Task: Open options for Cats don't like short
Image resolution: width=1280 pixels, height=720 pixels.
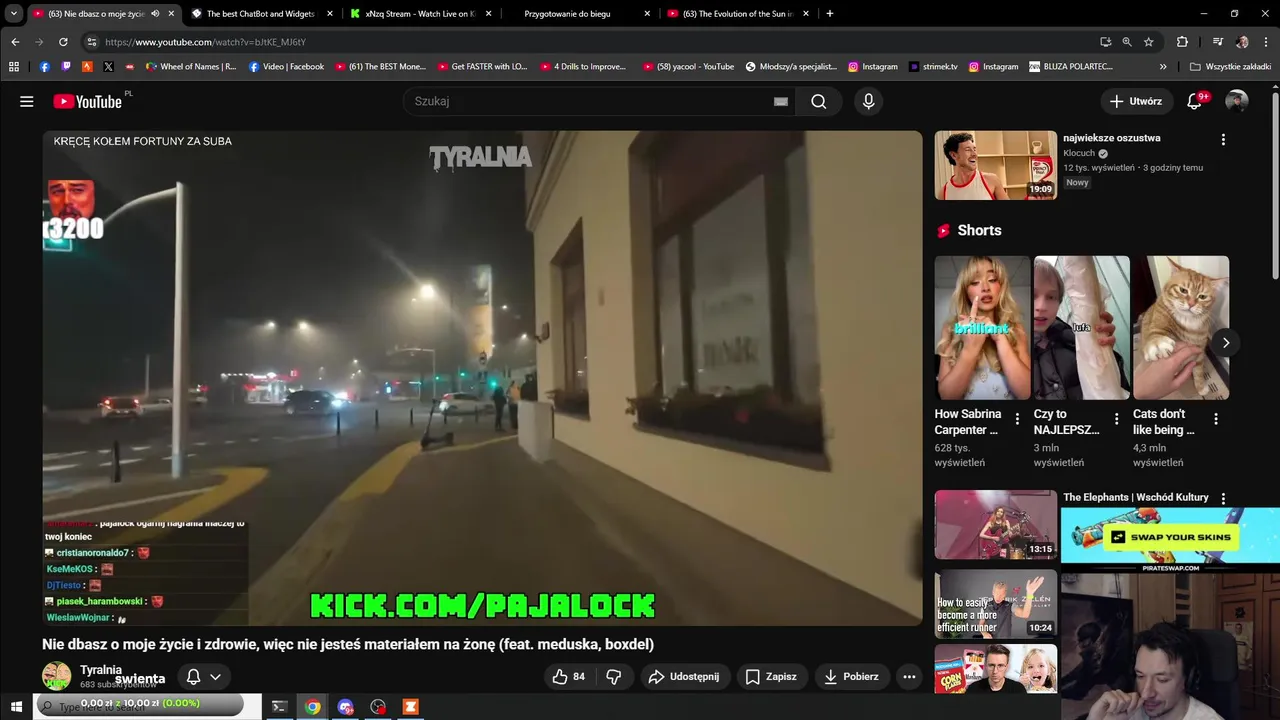Action: pos(1216,419)
